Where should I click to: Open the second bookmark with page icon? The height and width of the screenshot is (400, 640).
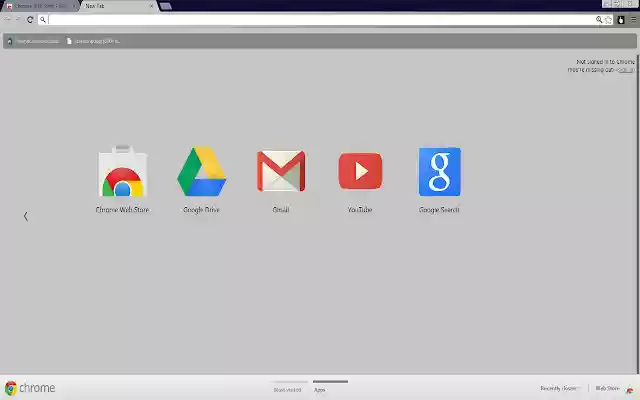point(93,41)
